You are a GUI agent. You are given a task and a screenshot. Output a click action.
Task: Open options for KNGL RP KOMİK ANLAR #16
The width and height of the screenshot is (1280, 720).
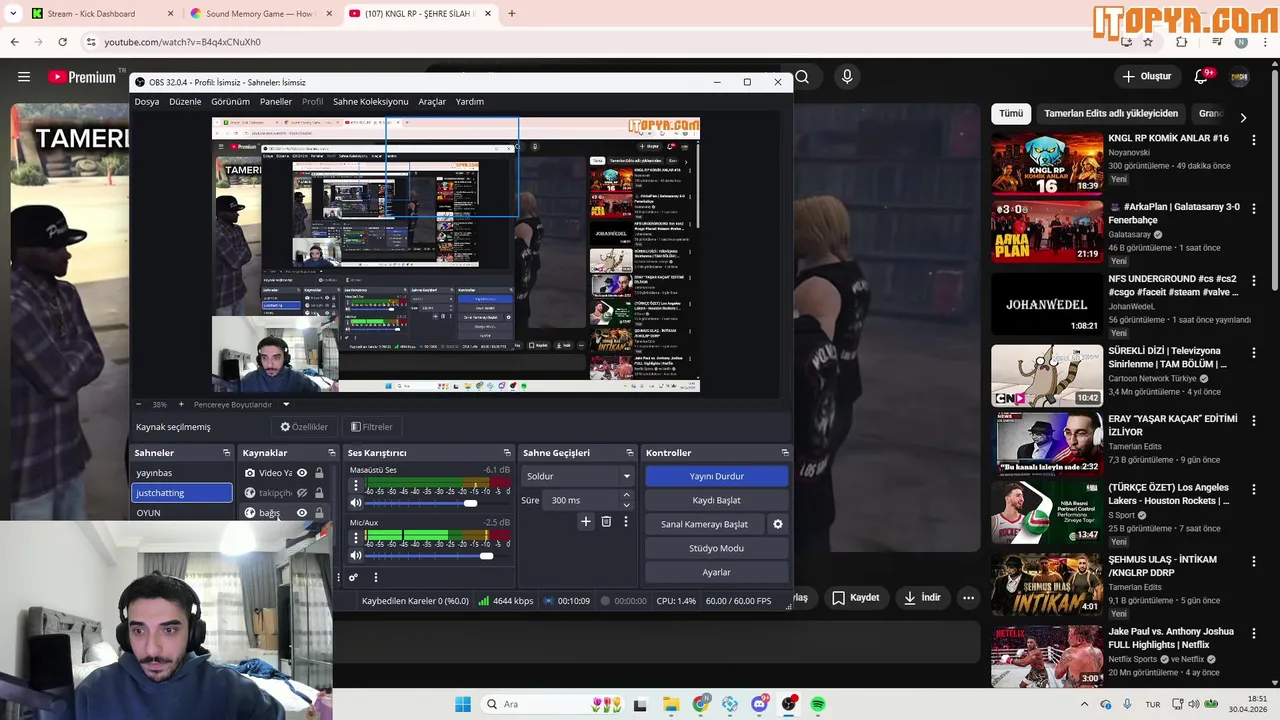(x=1253, y=141)
